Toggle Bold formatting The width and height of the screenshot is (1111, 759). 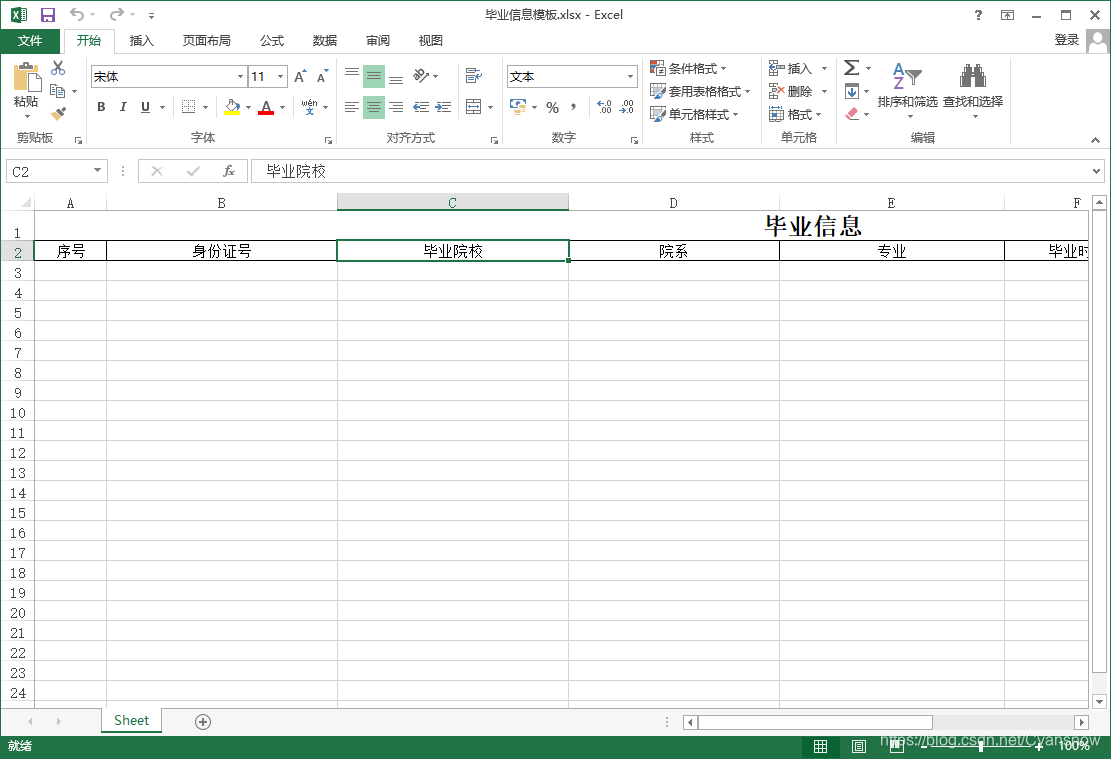(101, 107)
